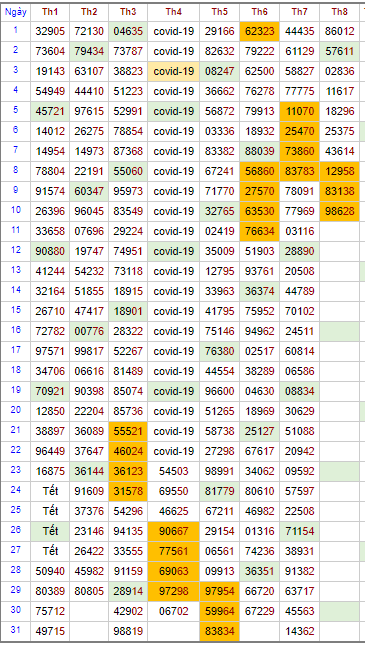Screen dimensions: 365x645
Task: Click the cell 69063
Action: [x=174, y=570]
